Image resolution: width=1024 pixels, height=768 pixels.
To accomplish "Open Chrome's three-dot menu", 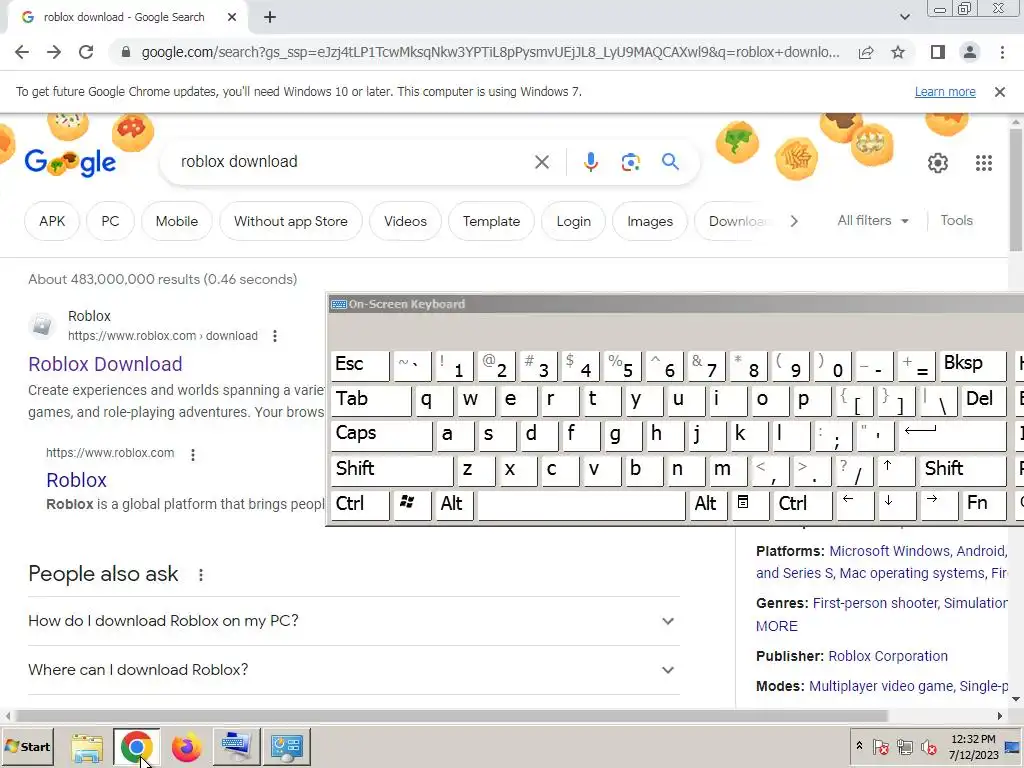I will click(1002, 52).
